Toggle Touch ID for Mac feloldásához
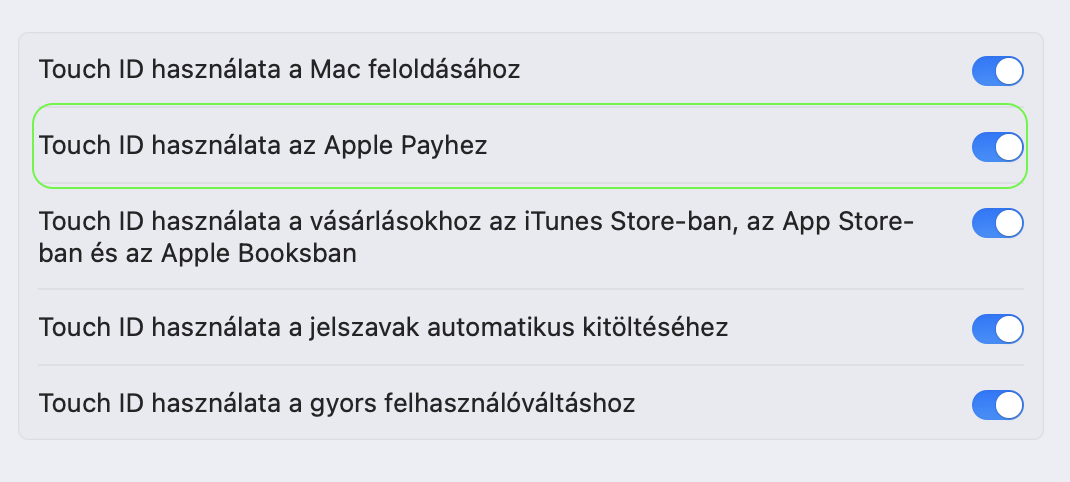The height and width of the screenshot is (482, 1070). click(997, 71)
